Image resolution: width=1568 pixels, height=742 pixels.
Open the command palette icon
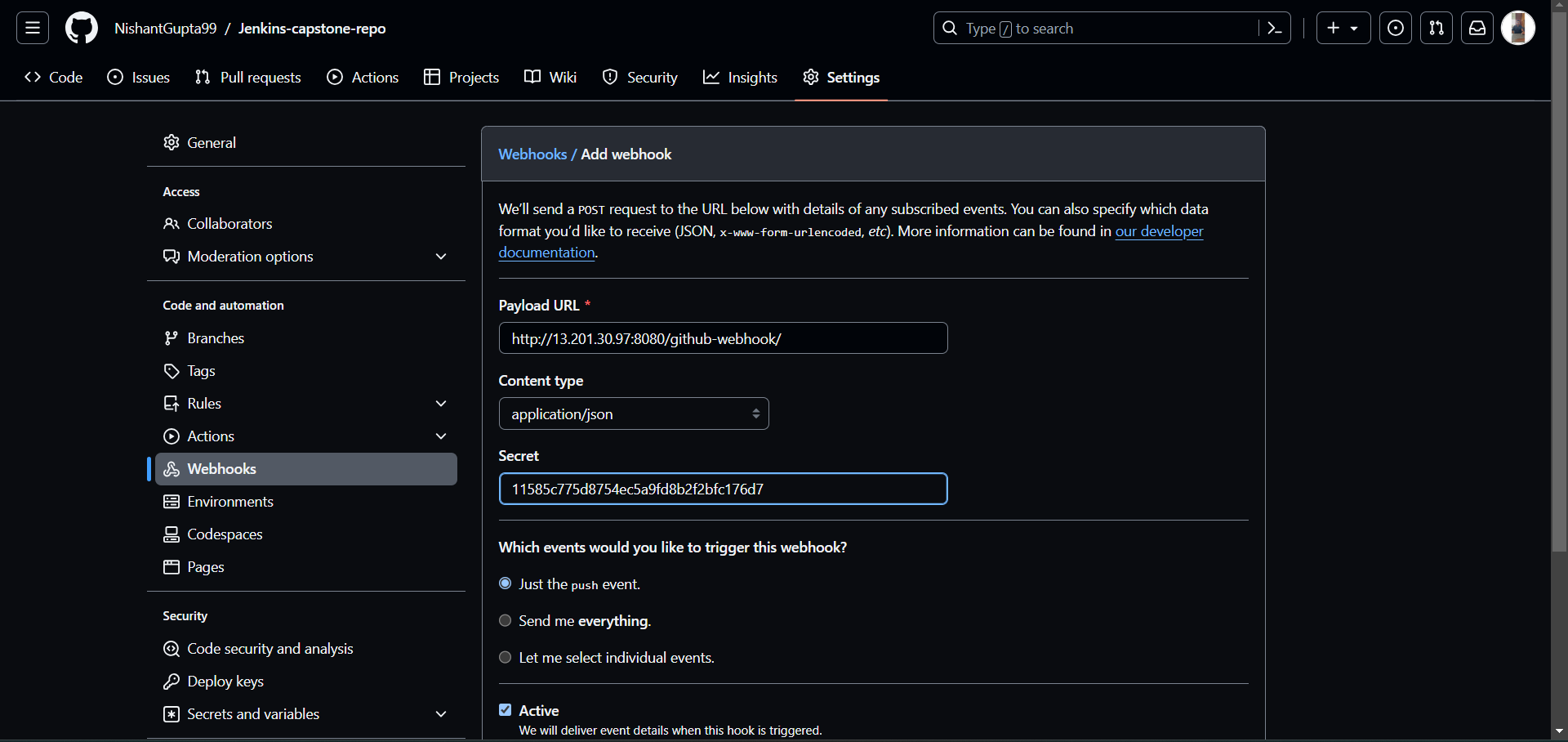(x=1274, y=29)
